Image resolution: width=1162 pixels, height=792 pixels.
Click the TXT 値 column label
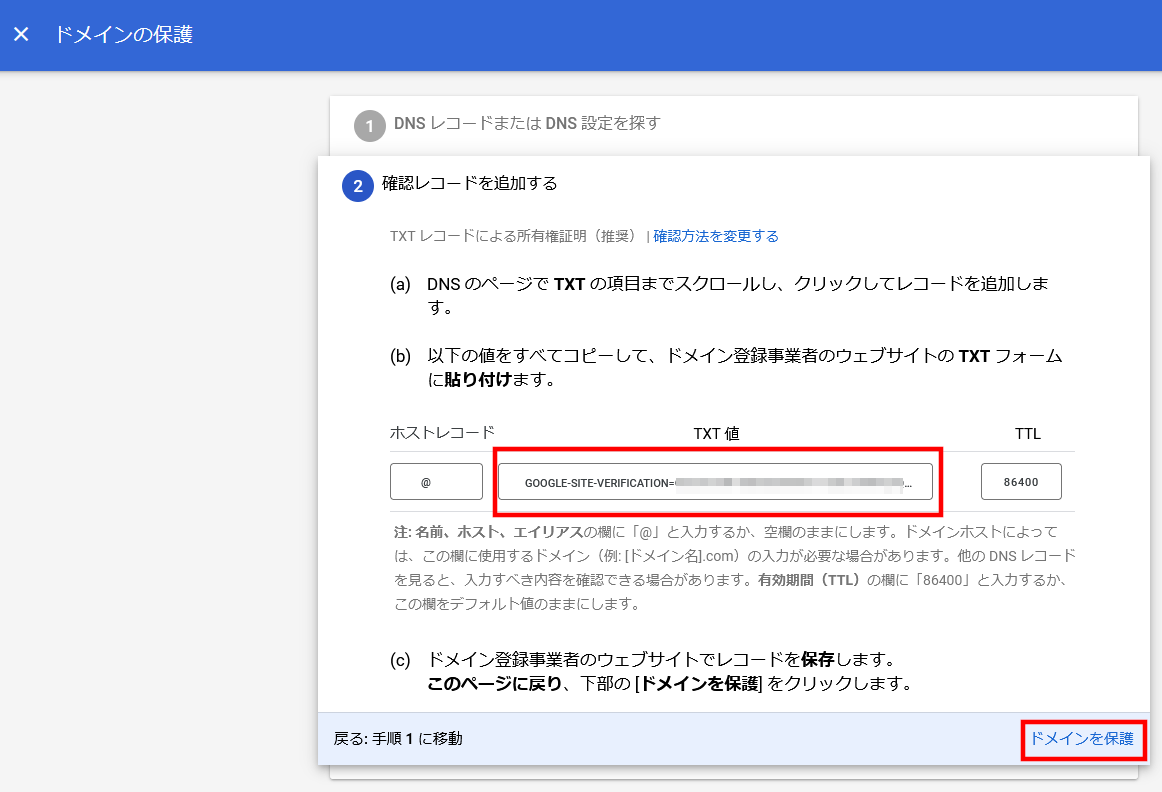click(x=716, y=434)
